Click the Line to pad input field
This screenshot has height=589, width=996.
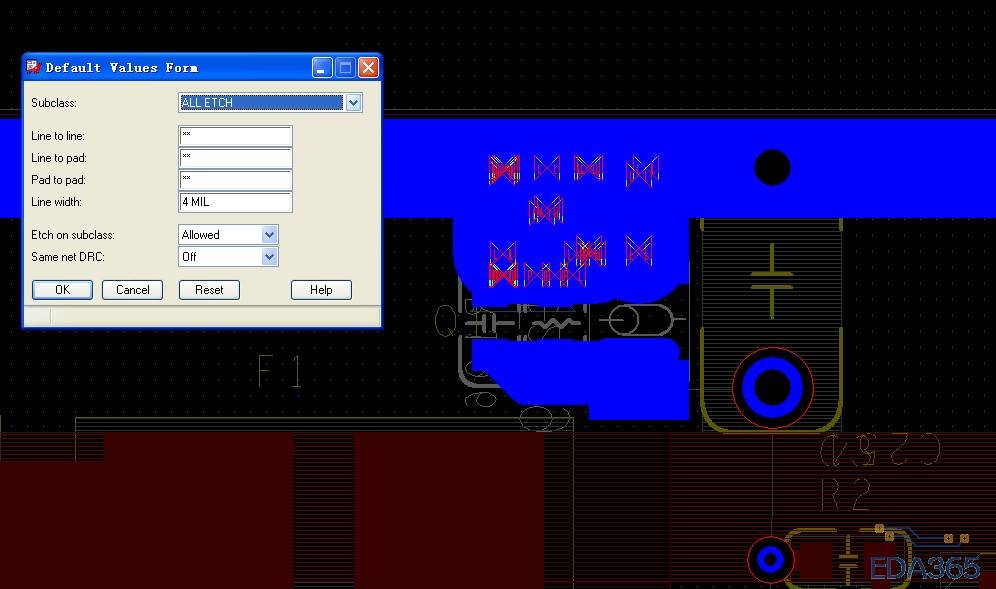pyautogui.click(x=235, y=158)
